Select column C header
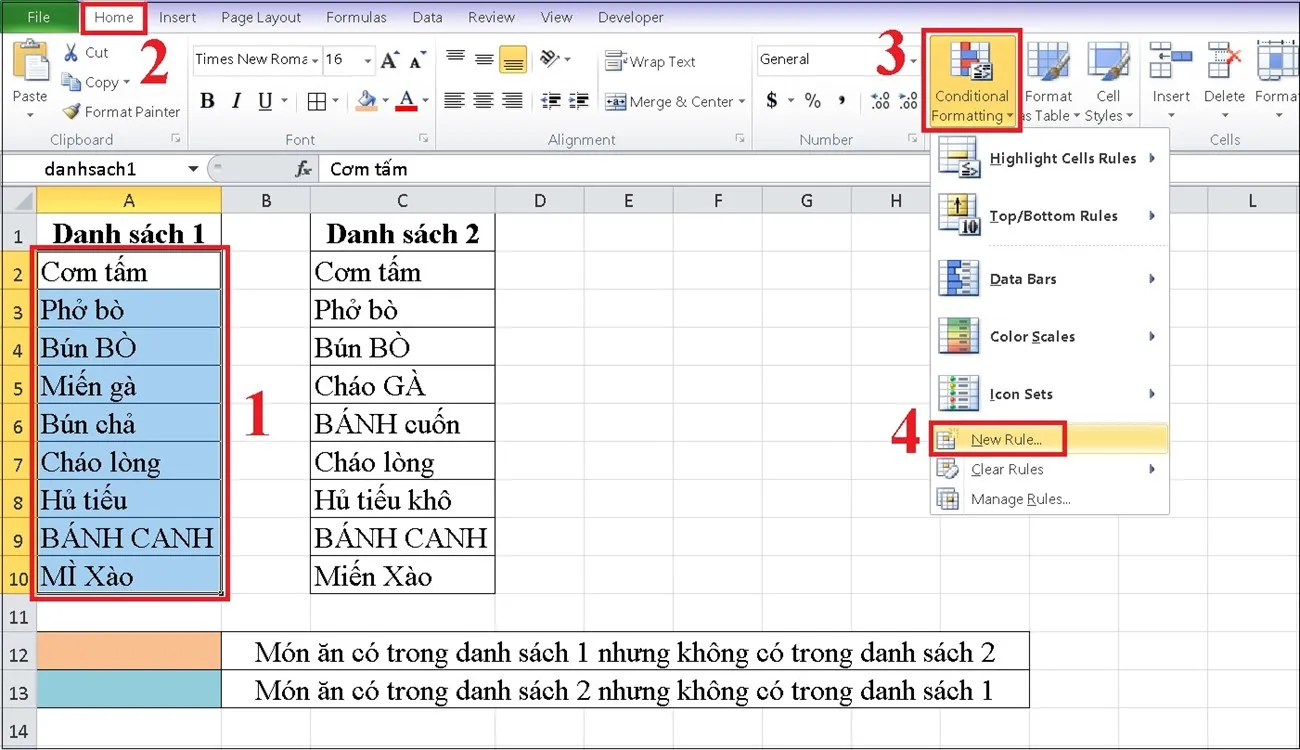The image size is (1300, 750). click(402, 201)
